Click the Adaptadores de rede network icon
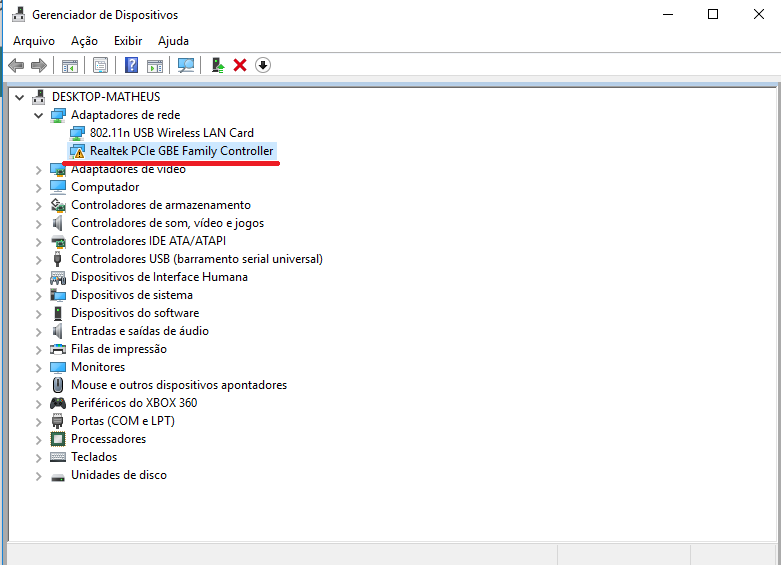This screenshot has width=781, height=565. tap(58, 115)
